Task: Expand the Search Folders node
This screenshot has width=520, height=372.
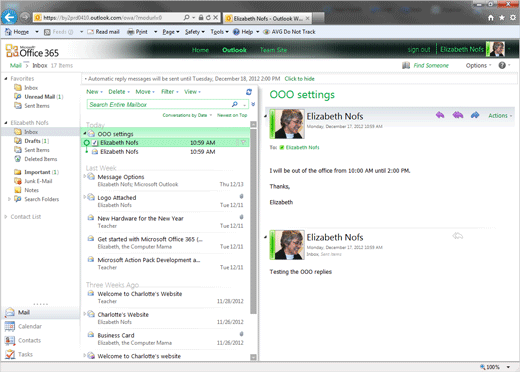Action: click(x=9, y=199)
